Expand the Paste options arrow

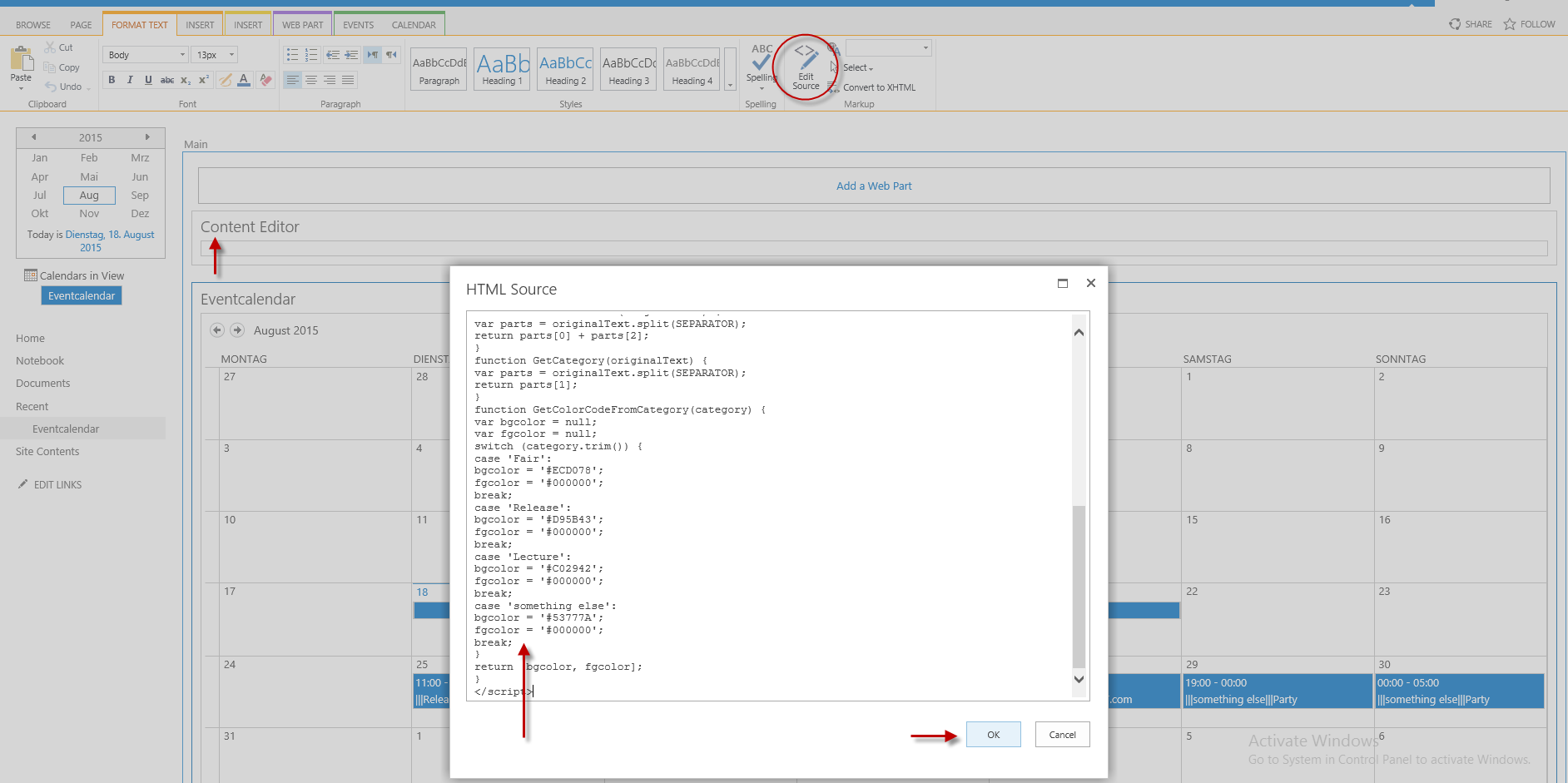pos(21,87)
